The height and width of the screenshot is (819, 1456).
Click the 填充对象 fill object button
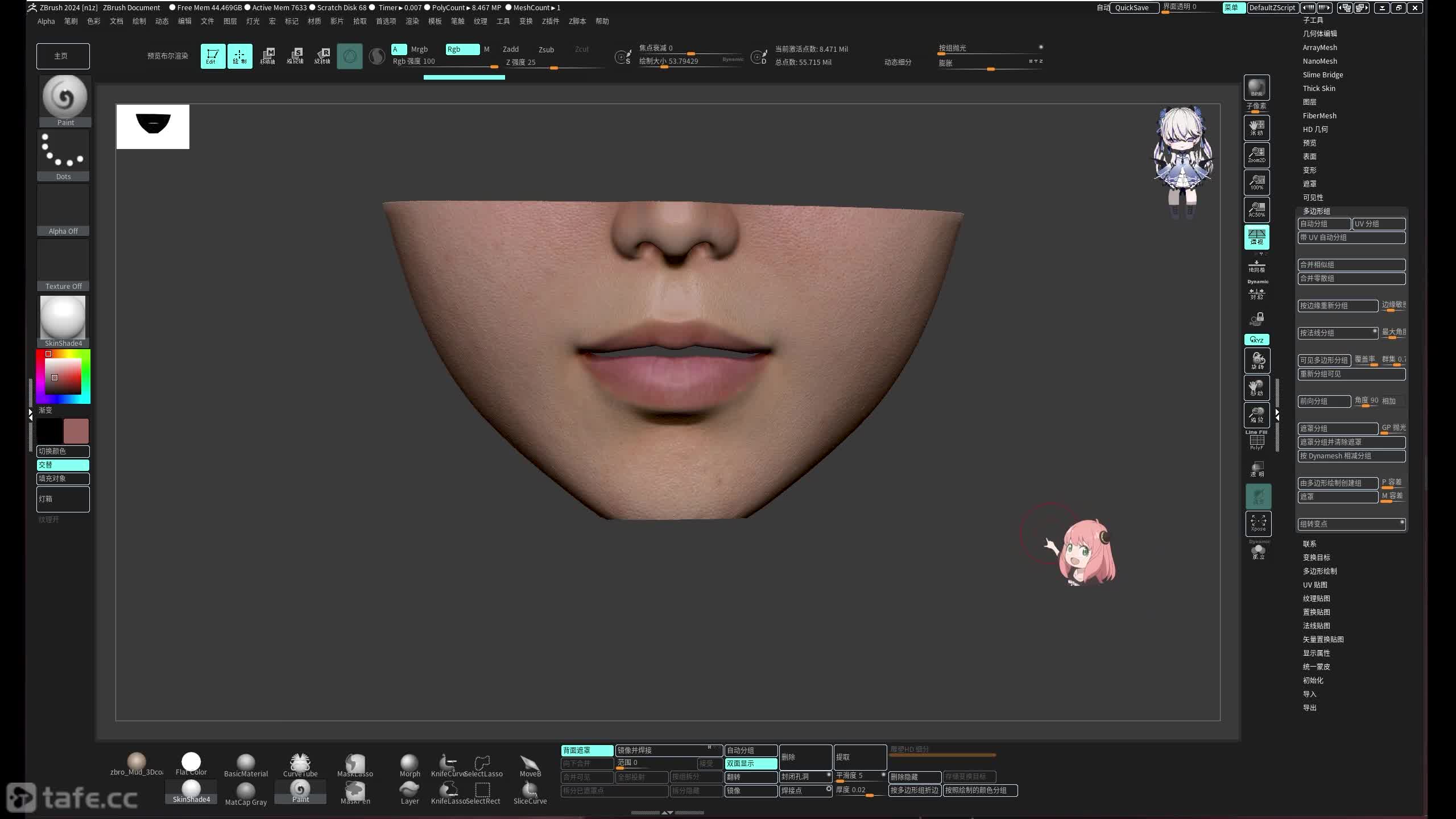(x=63, y=478)
